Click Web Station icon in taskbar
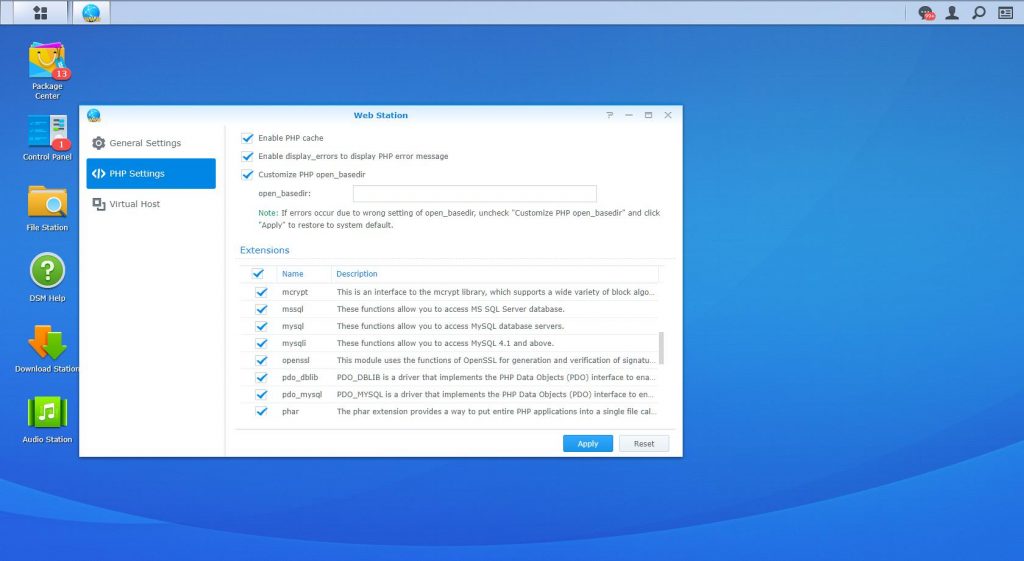Viewport: 1024px width, 561px height. (91, 12)
